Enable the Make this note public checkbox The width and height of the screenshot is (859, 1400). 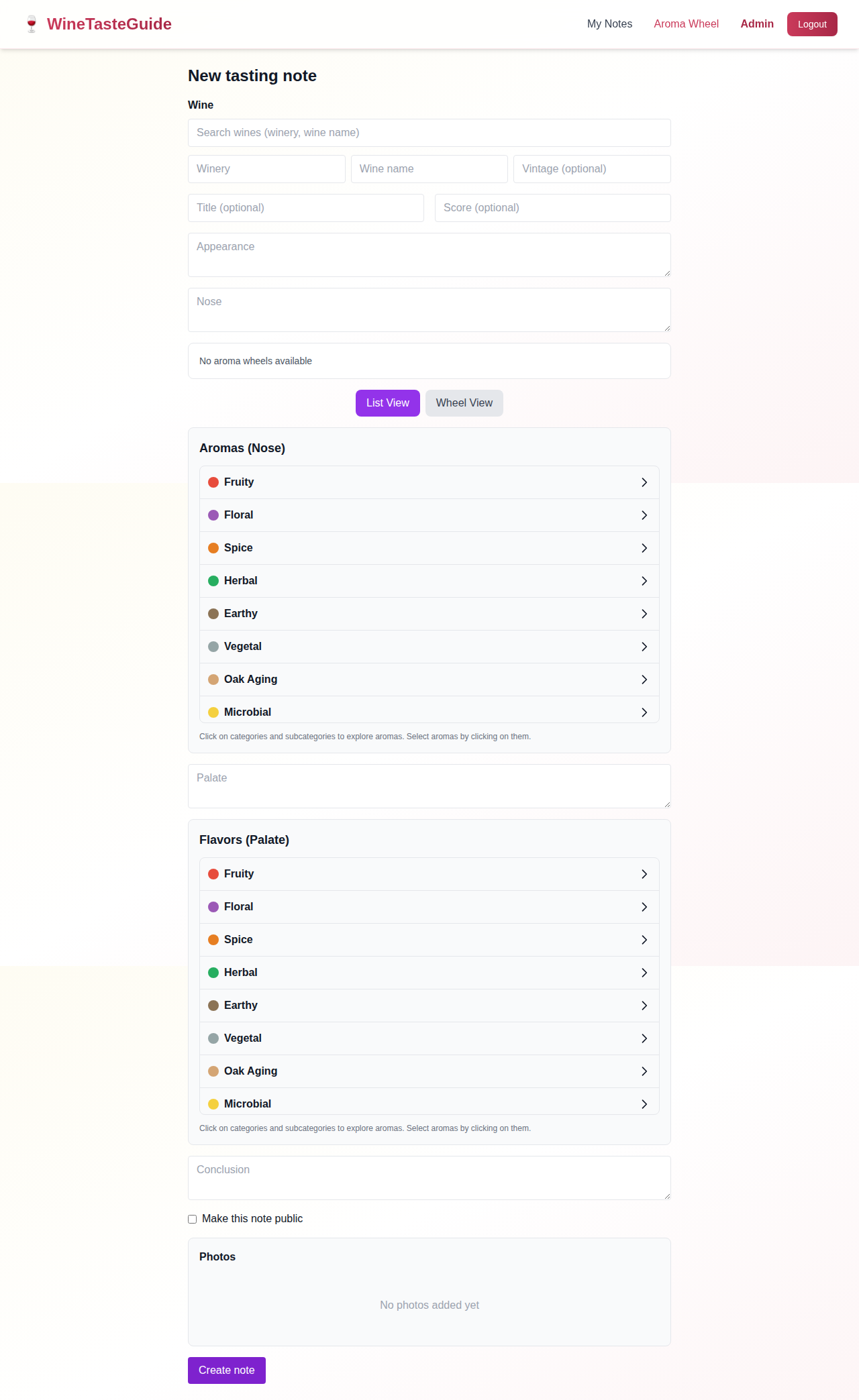coord(192,1219)
